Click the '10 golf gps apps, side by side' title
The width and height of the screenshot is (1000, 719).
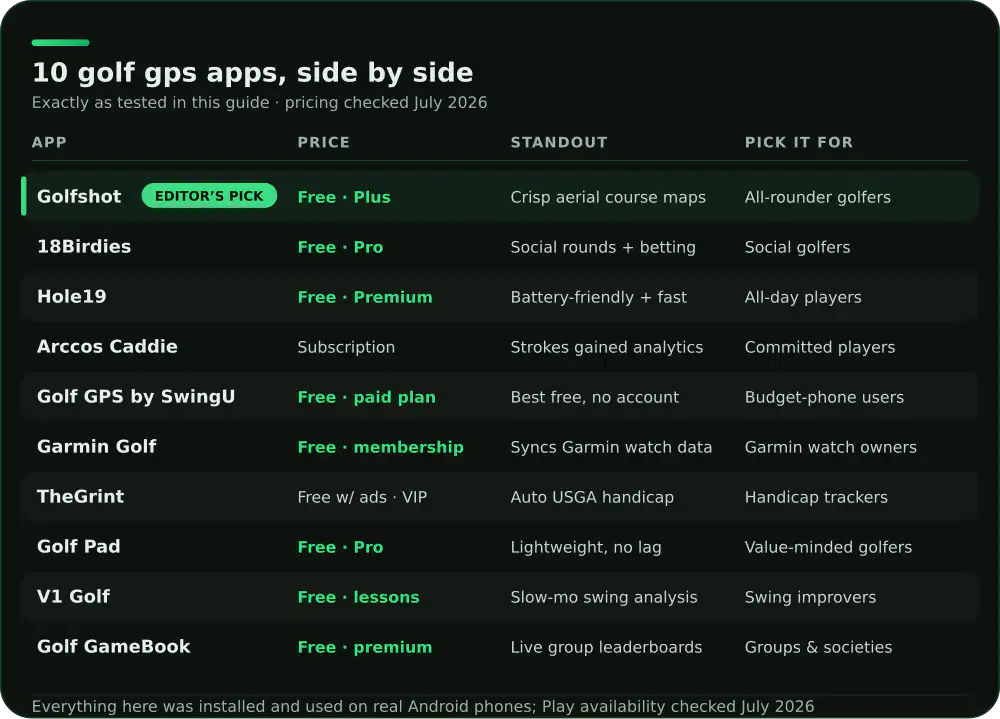253,73
